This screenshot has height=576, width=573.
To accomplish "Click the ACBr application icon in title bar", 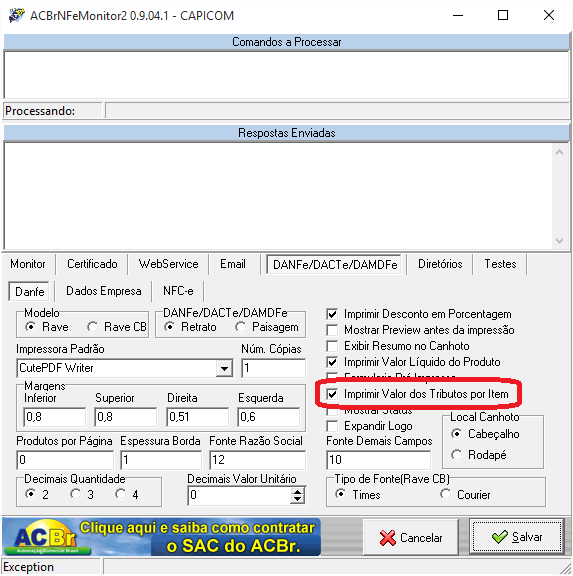I will point(17,15).
